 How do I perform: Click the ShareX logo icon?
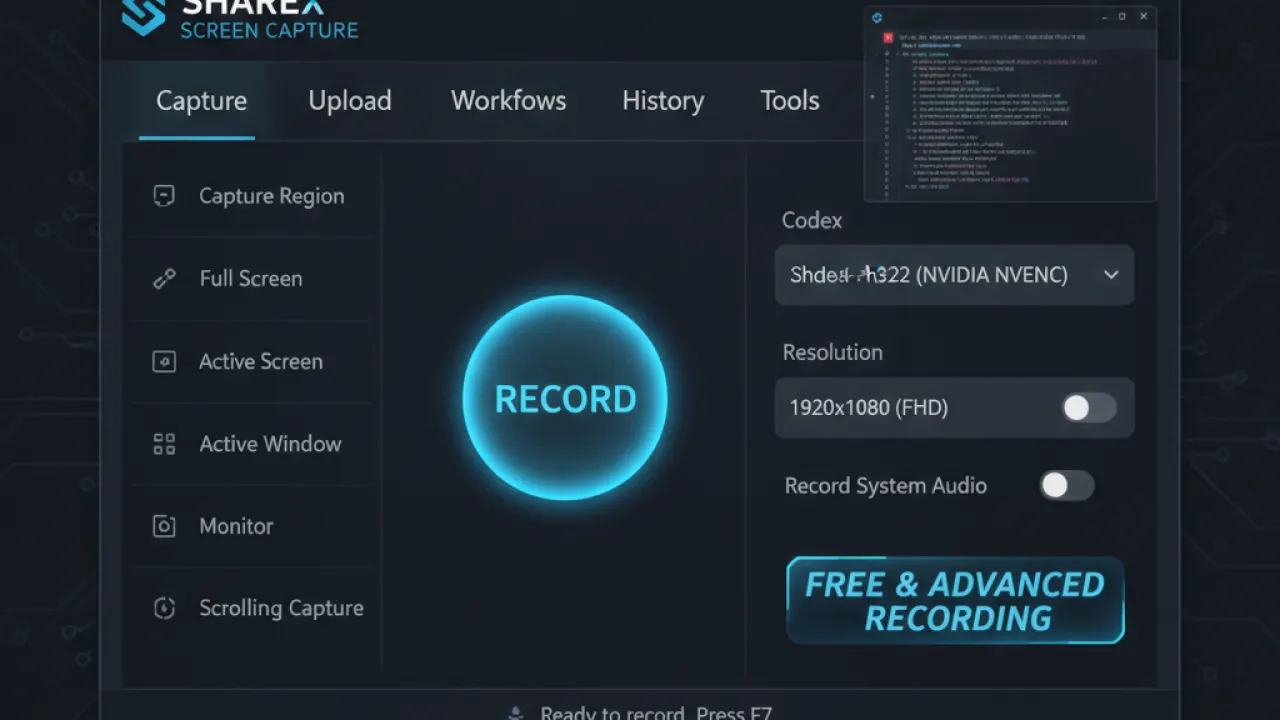(x=142, y=16)
